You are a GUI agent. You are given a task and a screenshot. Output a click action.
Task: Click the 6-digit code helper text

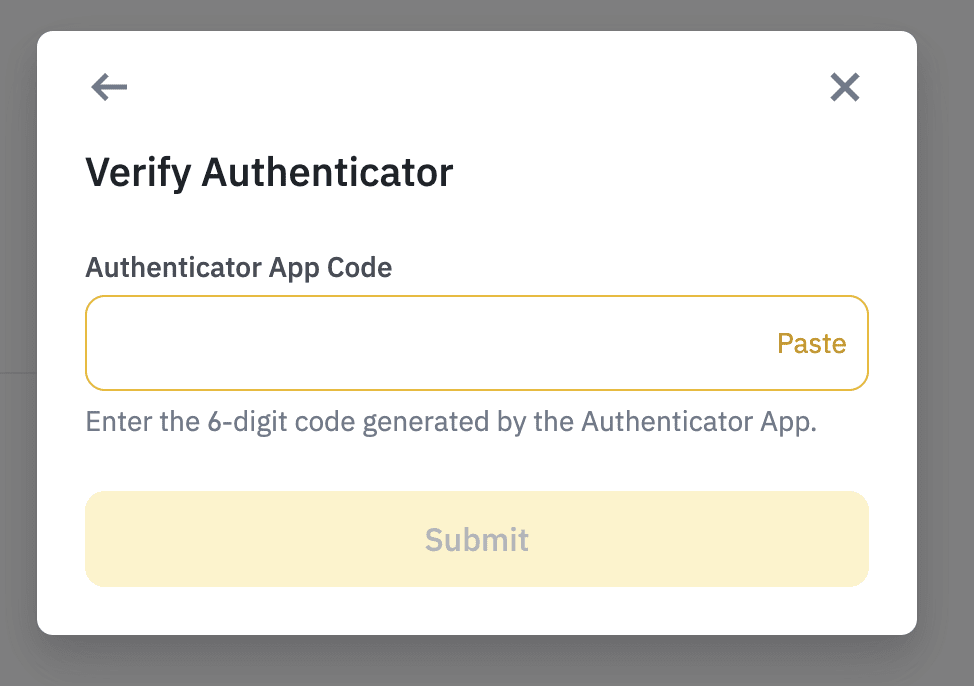(x=451, y=421)
